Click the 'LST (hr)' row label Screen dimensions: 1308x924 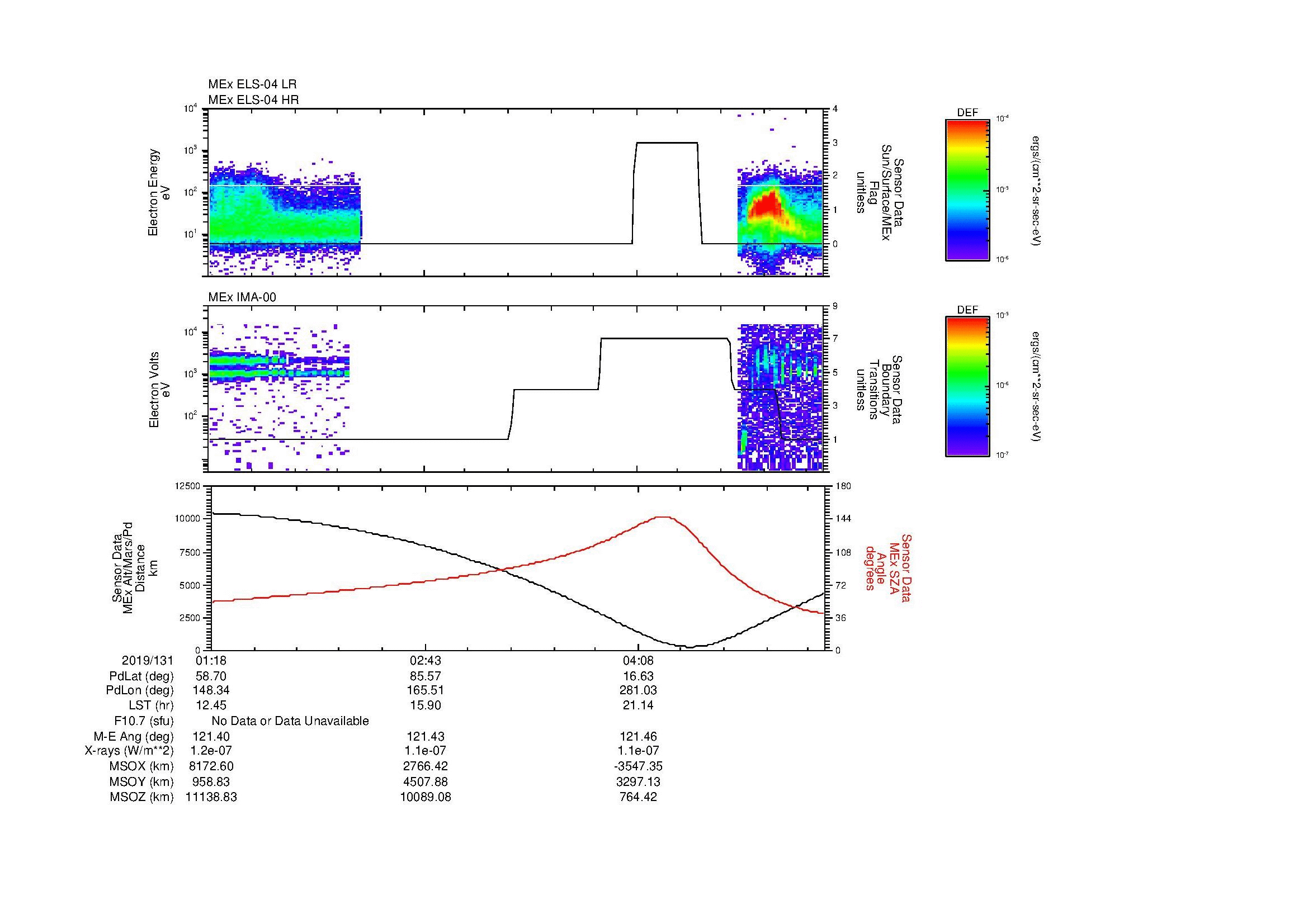pyautogui.click(x=151, y=705)
